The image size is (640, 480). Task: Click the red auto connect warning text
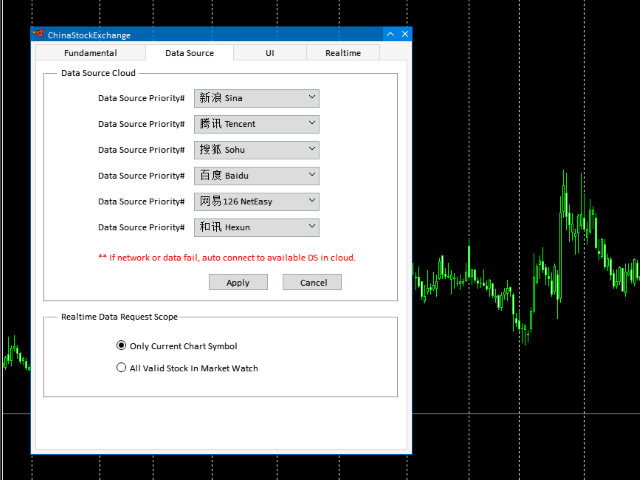pyautogui.click(x=227, y=257)
